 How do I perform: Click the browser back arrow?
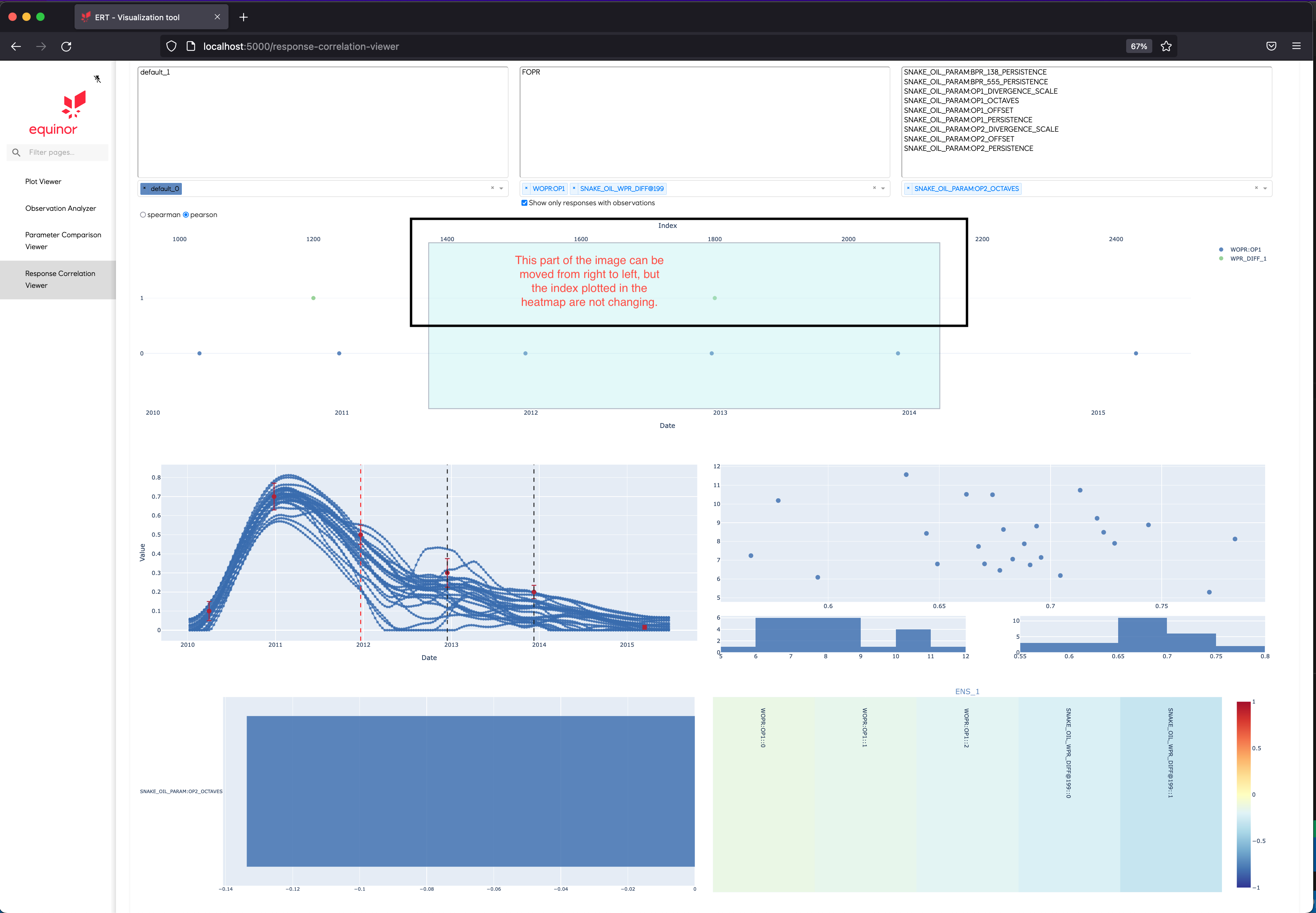click(16, 46)
